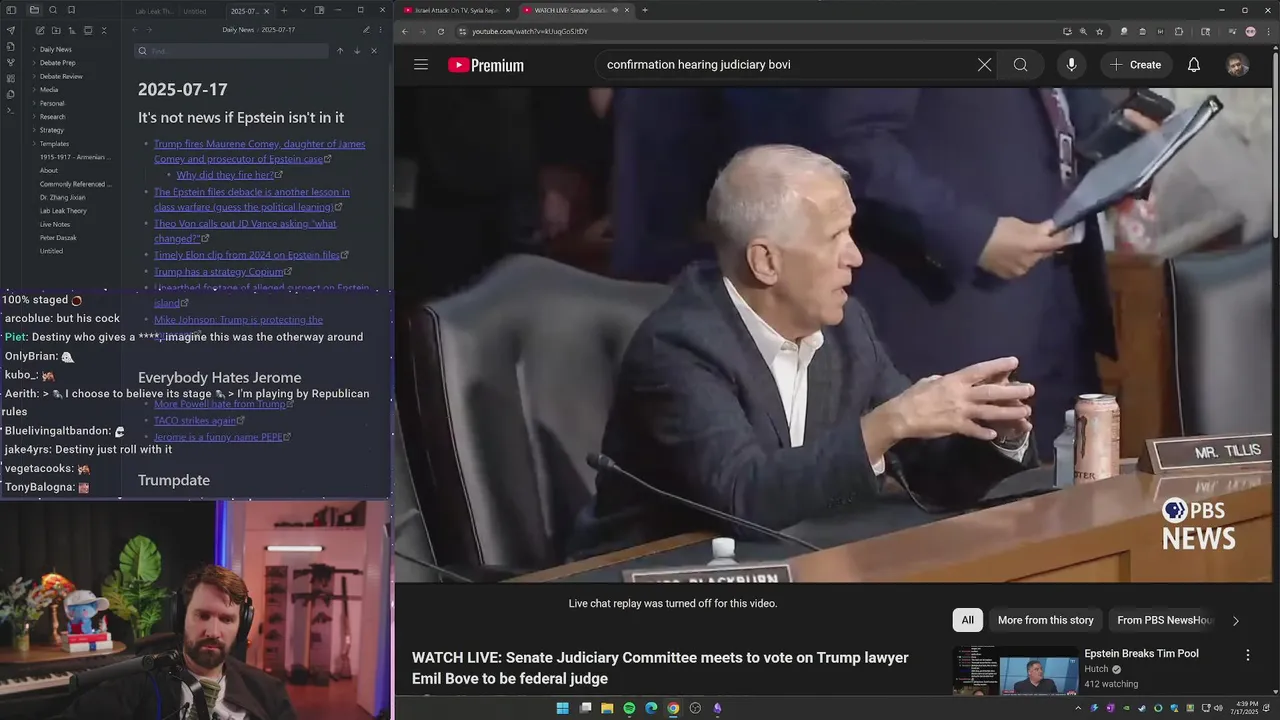Click the YouTube Create button
This screenshot has height=720, width=1280.
point(1135,65)
